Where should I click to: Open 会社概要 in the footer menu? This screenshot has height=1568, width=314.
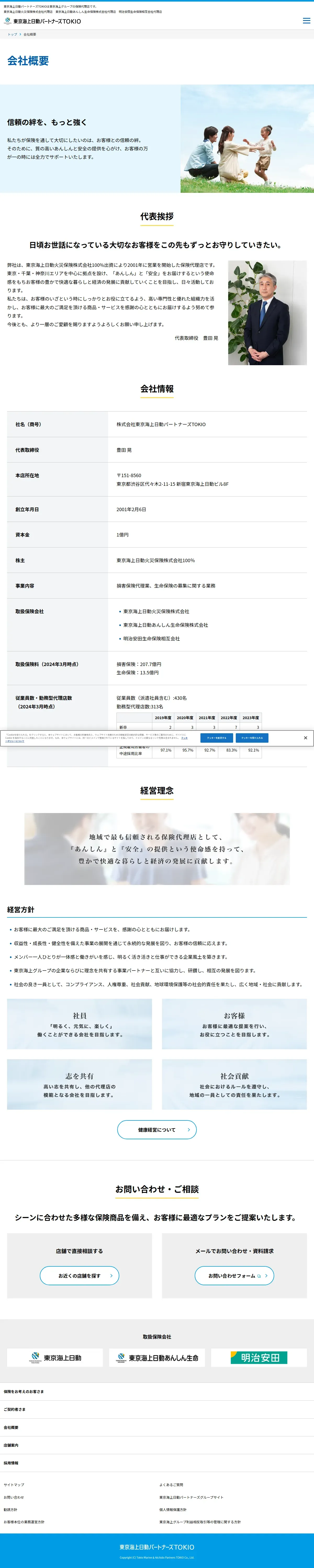click(x=157, y=1427)
